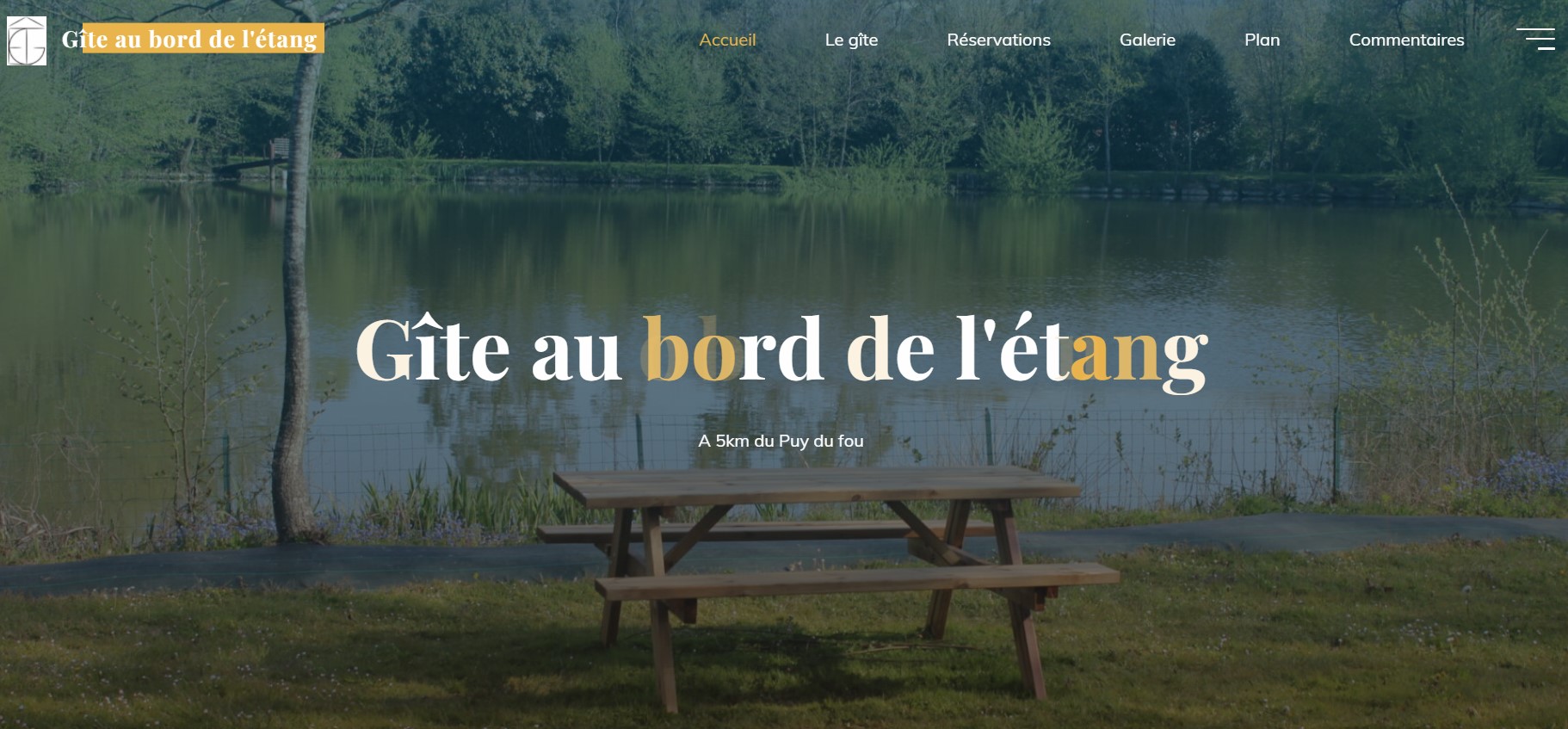
Task: Click the highlighted site title in the header
Action: (191, 39)
